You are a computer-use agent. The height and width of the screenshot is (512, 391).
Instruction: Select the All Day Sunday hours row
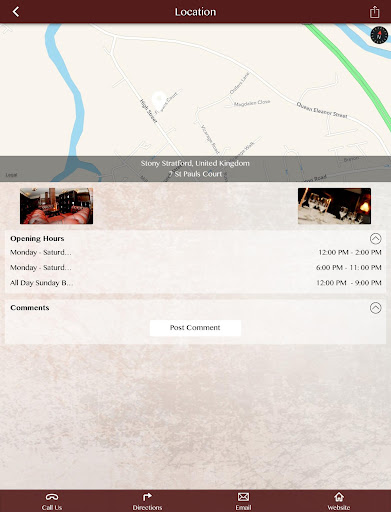point(195,283)
